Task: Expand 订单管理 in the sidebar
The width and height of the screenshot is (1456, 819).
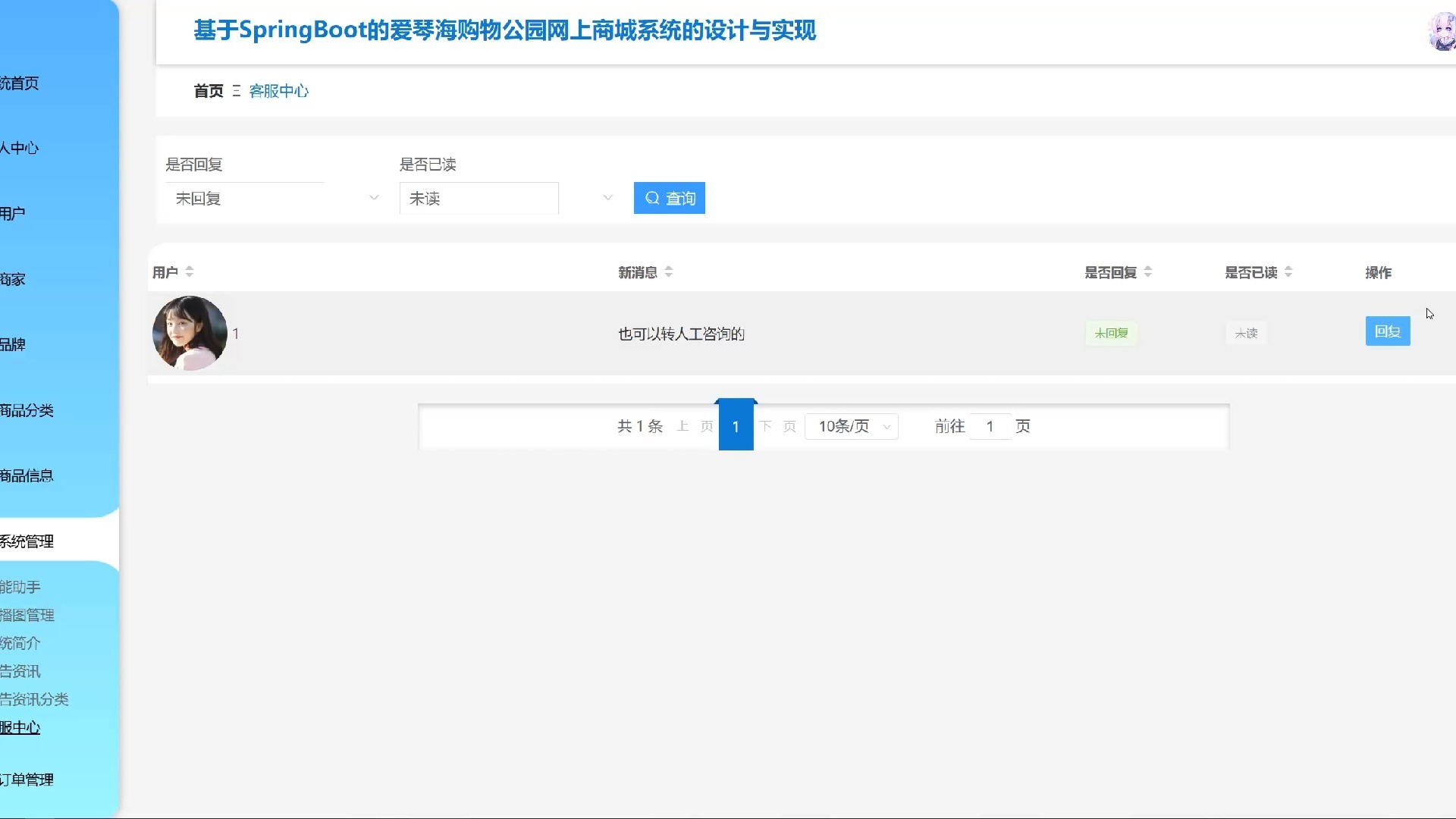Action: (27, 780)
